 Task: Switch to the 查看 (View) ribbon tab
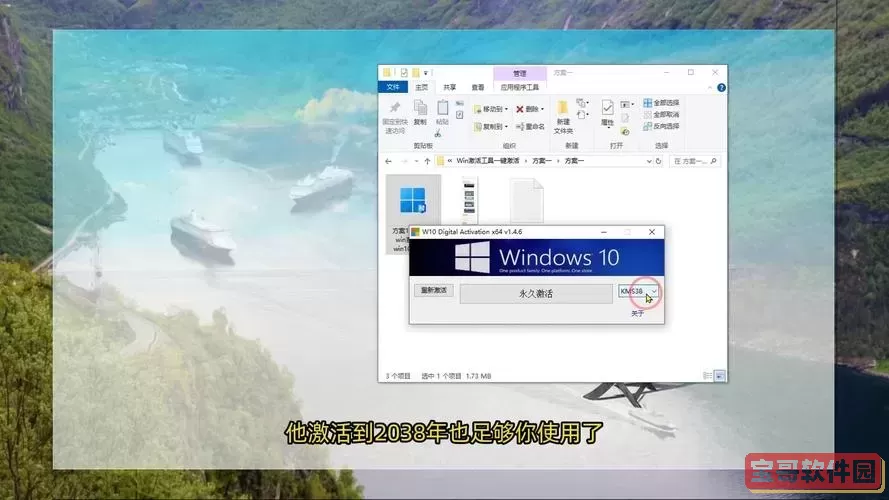click(x=478, y=87)
